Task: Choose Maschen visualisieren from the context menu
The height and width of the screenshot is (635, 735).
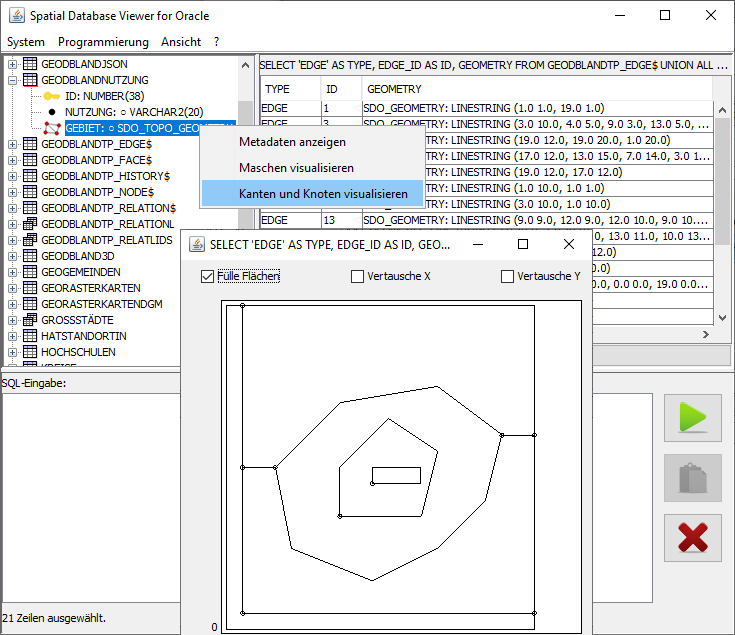Action: tap(313, 168)
